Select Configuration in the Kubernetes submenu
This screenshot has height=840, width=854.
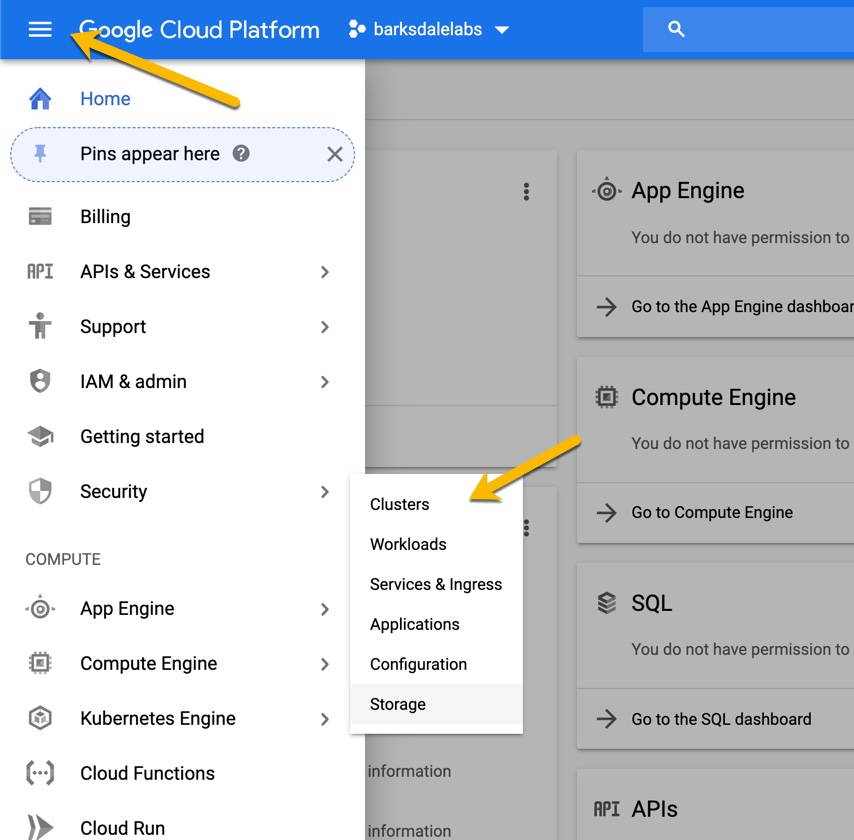(436, 664)
